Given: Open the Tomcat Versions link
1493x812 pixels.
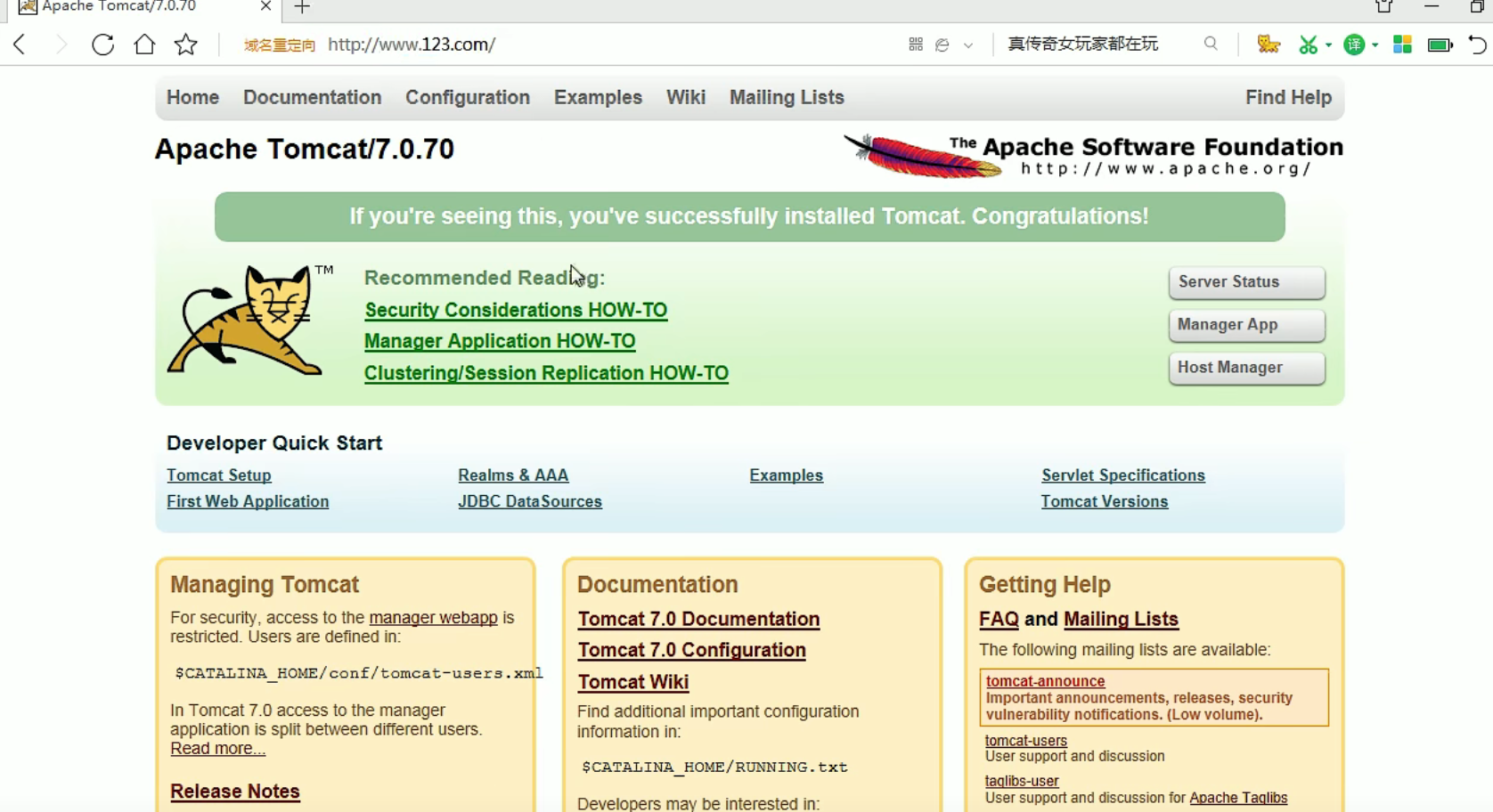Looking at the screenshot, I should [x=1105, y=501].
